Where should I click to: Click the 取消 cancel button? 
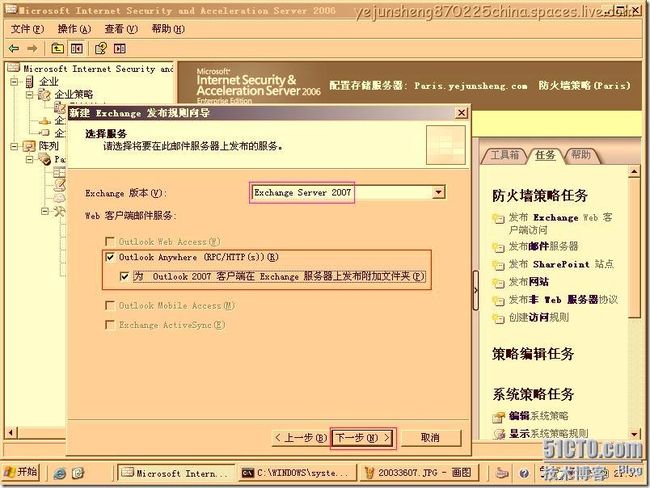coord(431,437)
